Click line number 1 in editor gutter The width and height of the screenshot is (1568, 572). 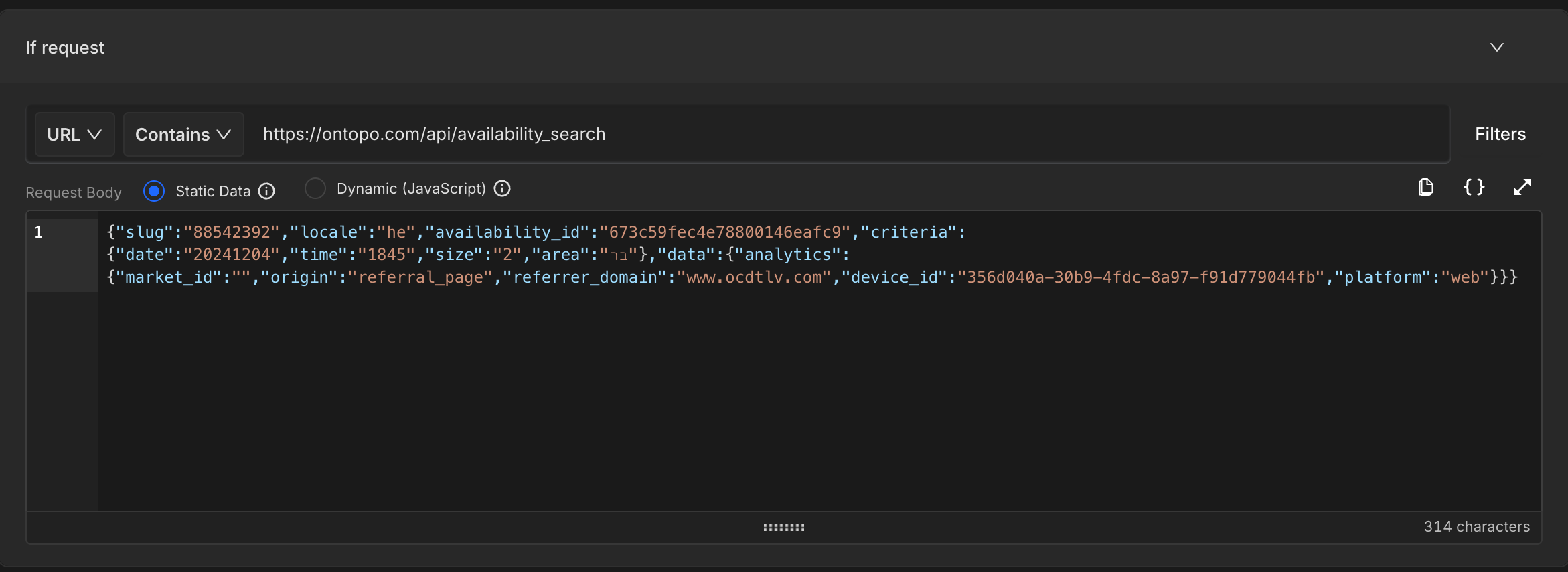[x=39, y=232]
